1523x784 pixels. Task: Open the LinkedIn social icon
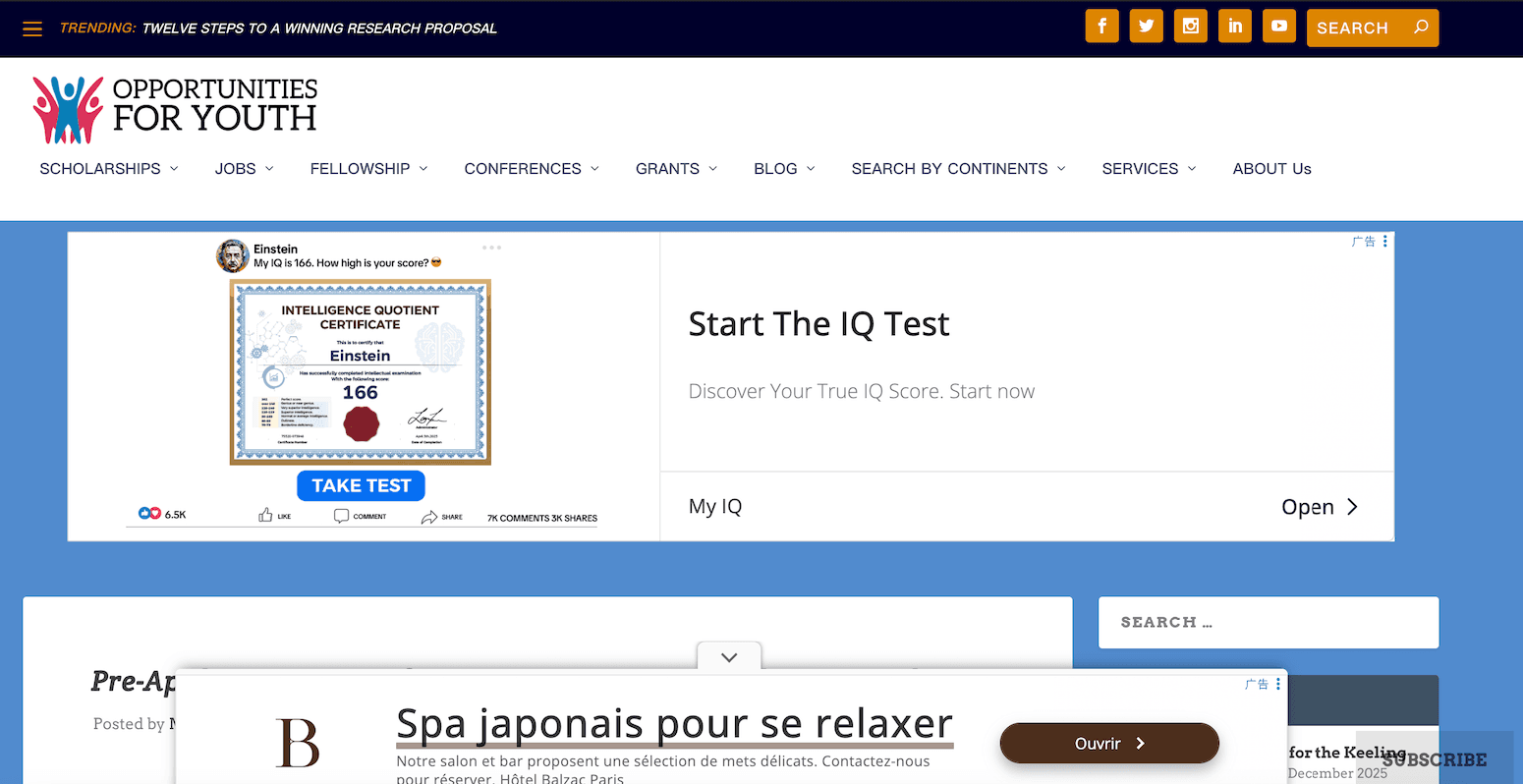click(x=1235, y=27)
